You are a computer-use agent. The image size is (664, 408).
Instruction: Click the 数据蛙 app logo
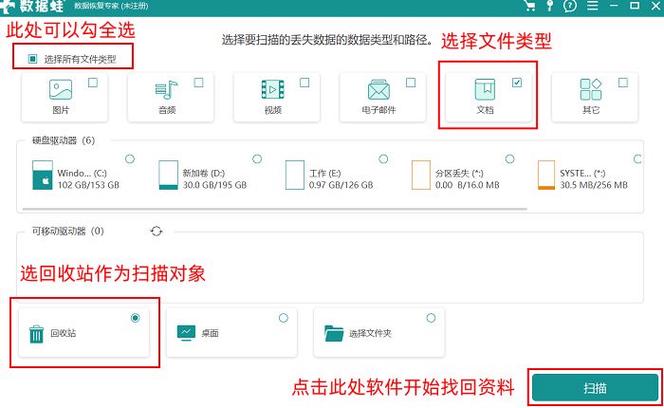pyautogui.click(x=32, y=6)
